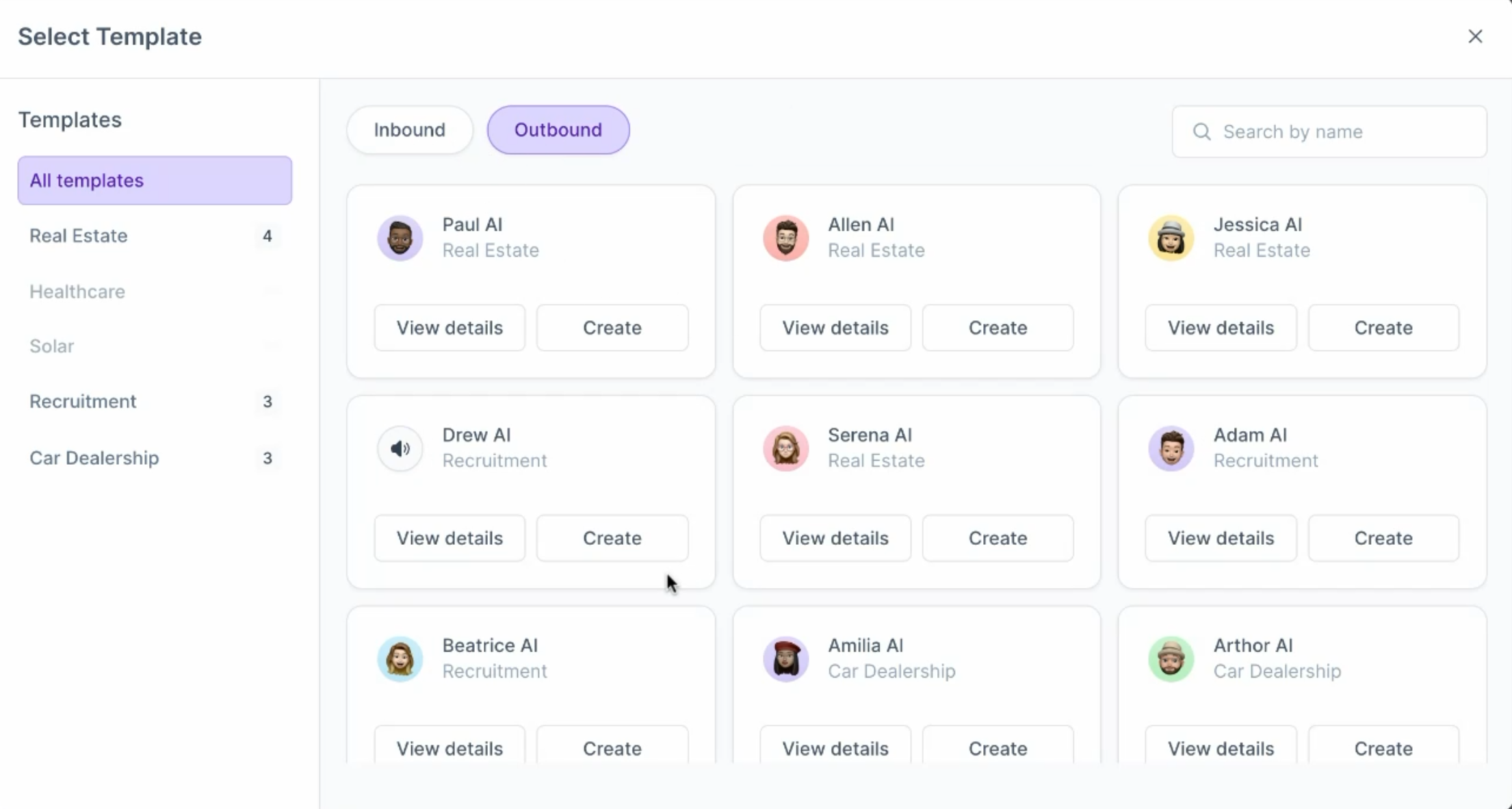This screenshot has width=1512, height=809.
Task: Click Amilia AI's avatar icon
Action: tap(785, 658)
